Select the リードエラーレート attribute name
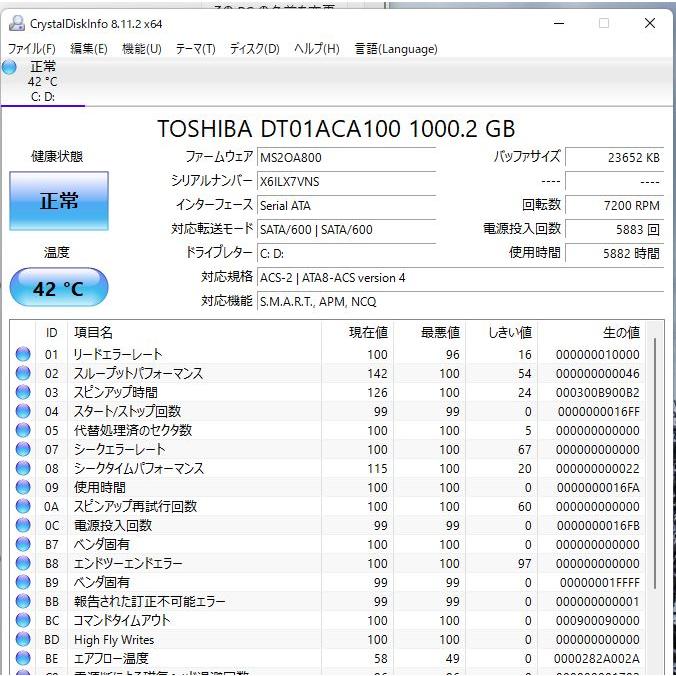Screen dimensions: 676x676 (118, 354)
